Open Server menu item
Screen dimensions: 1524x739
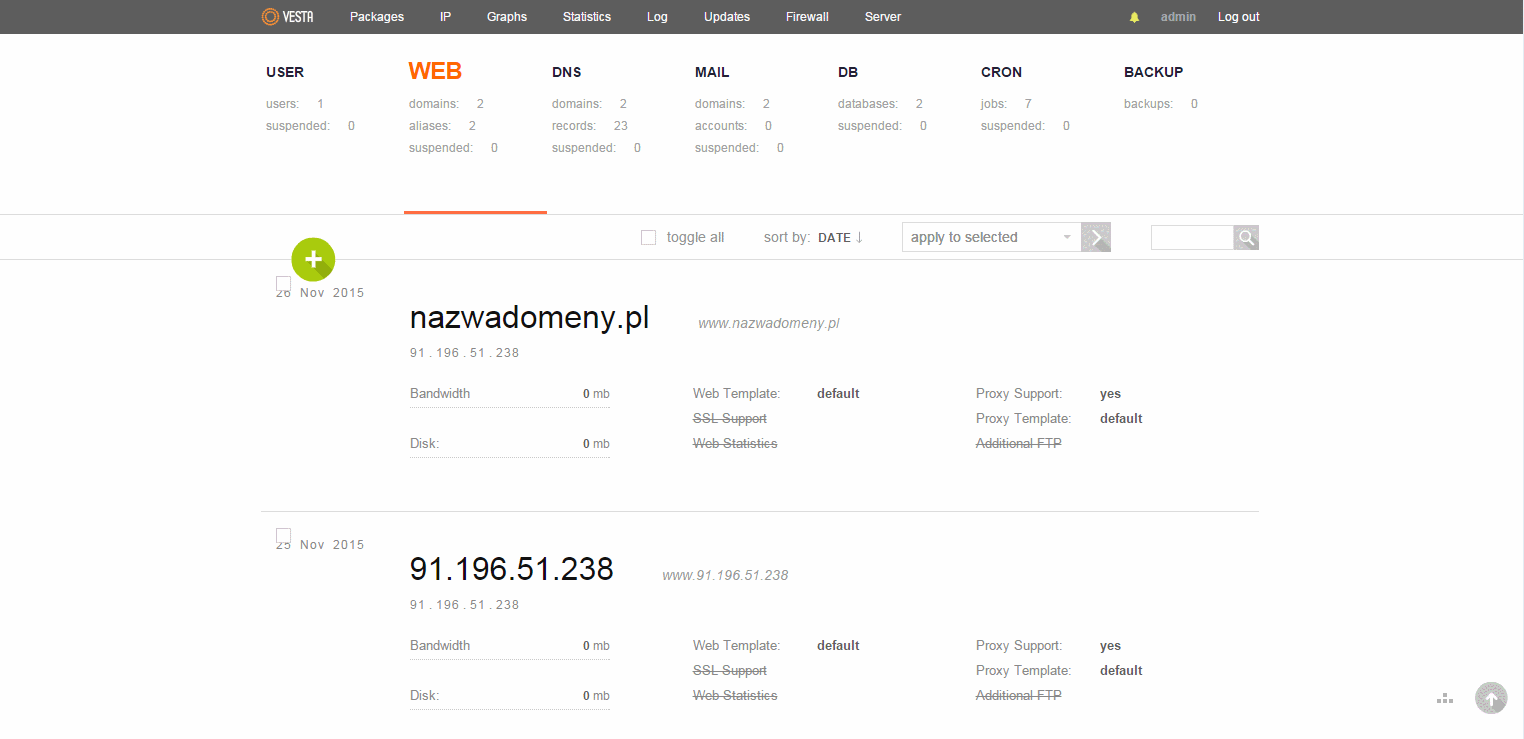tap(883, 17)
